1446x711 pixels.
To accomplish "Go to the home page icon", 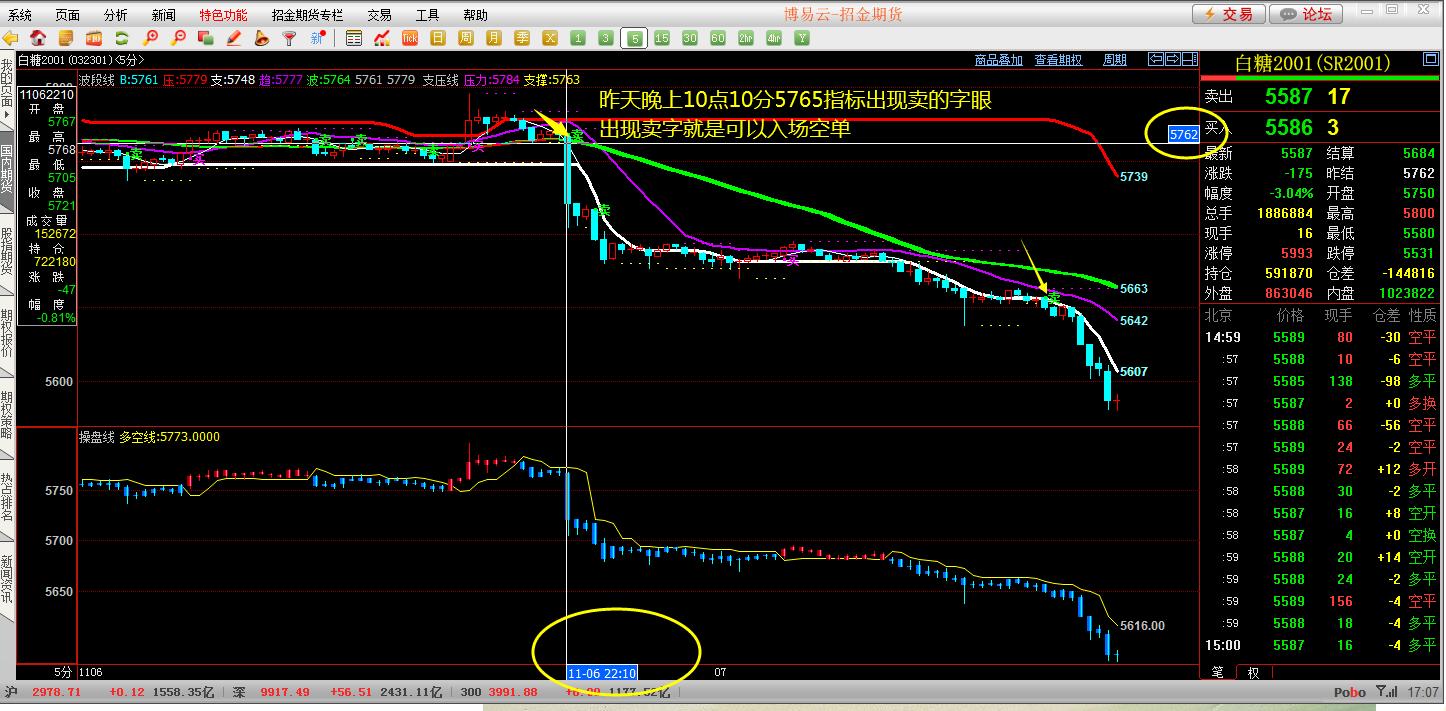I will click(38, 38).
